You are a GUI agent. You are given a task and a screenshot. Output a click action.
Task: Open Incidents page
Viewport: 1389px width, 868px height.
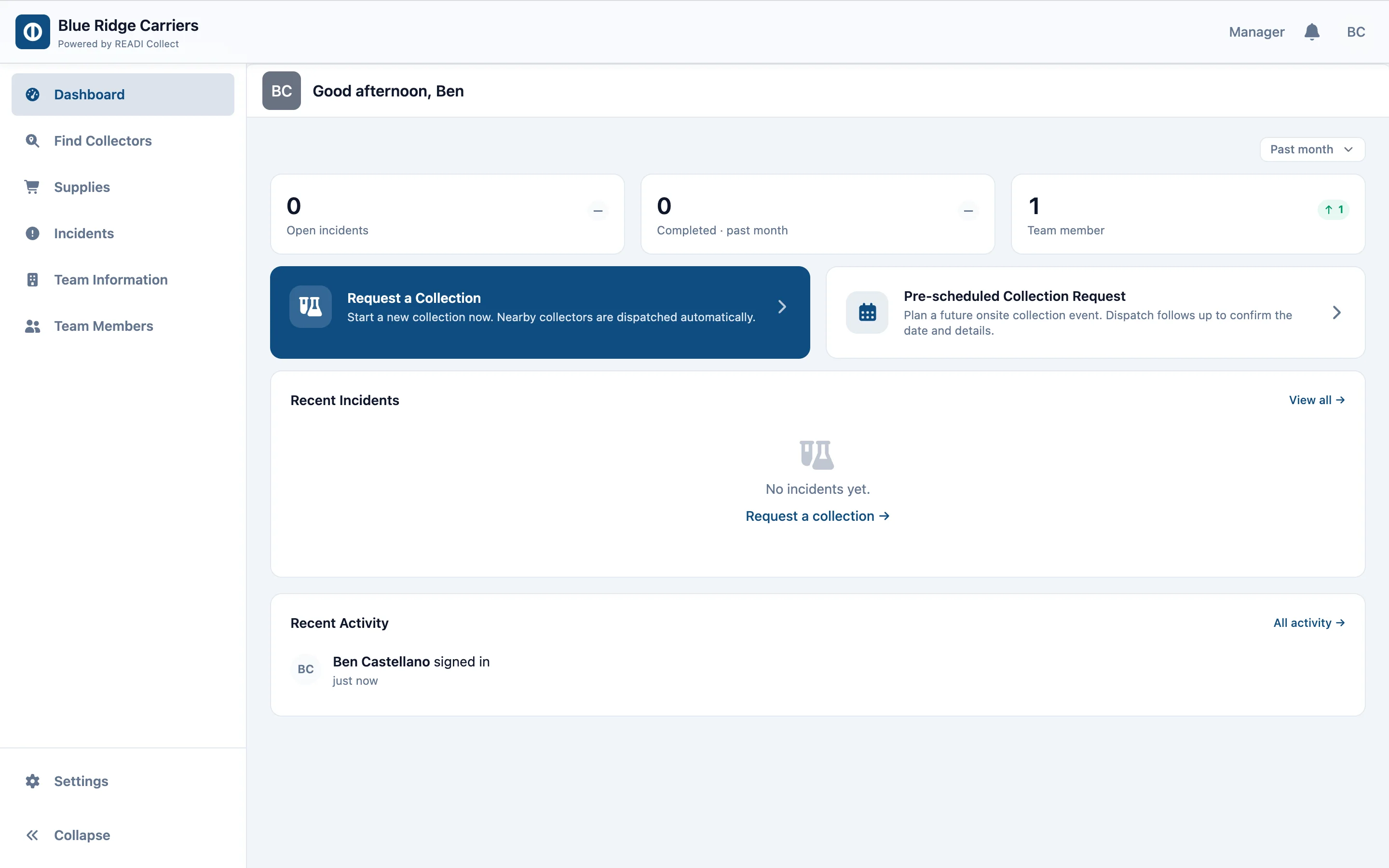pos(123,233)
